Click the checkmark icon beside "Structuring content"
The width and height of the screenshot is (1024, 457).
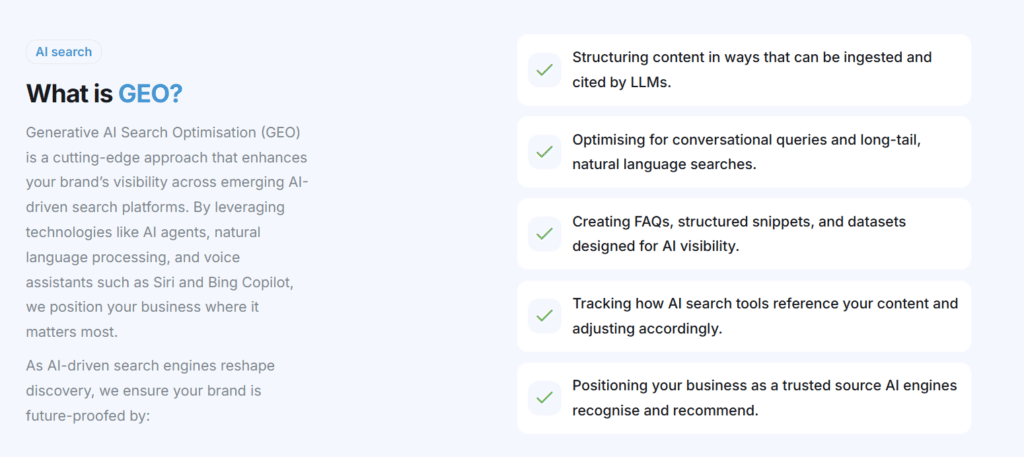coord(544,70)
